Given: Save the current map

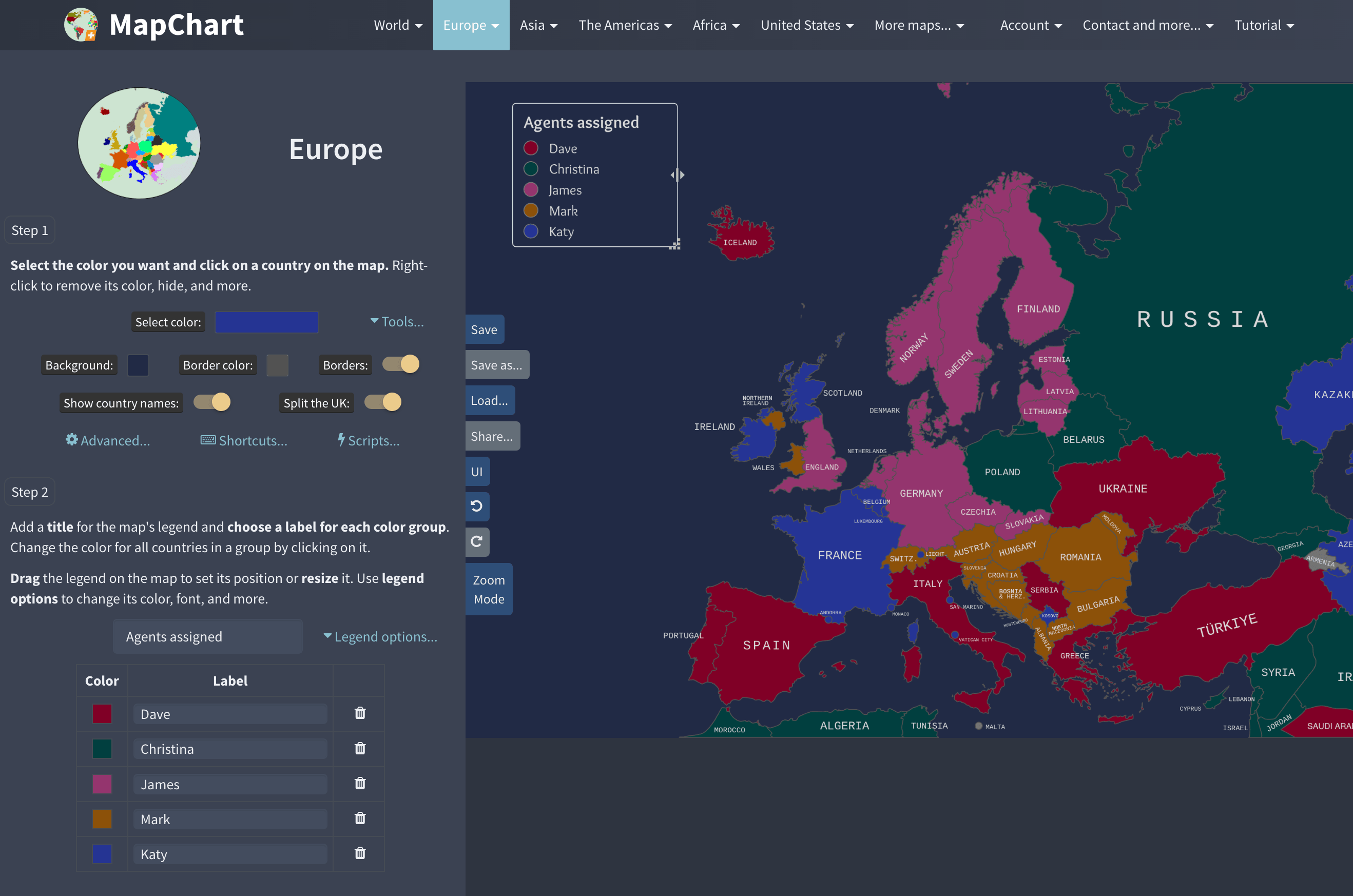Looking at the screenshot, I should pyautogui.click(x=484, y=329).
